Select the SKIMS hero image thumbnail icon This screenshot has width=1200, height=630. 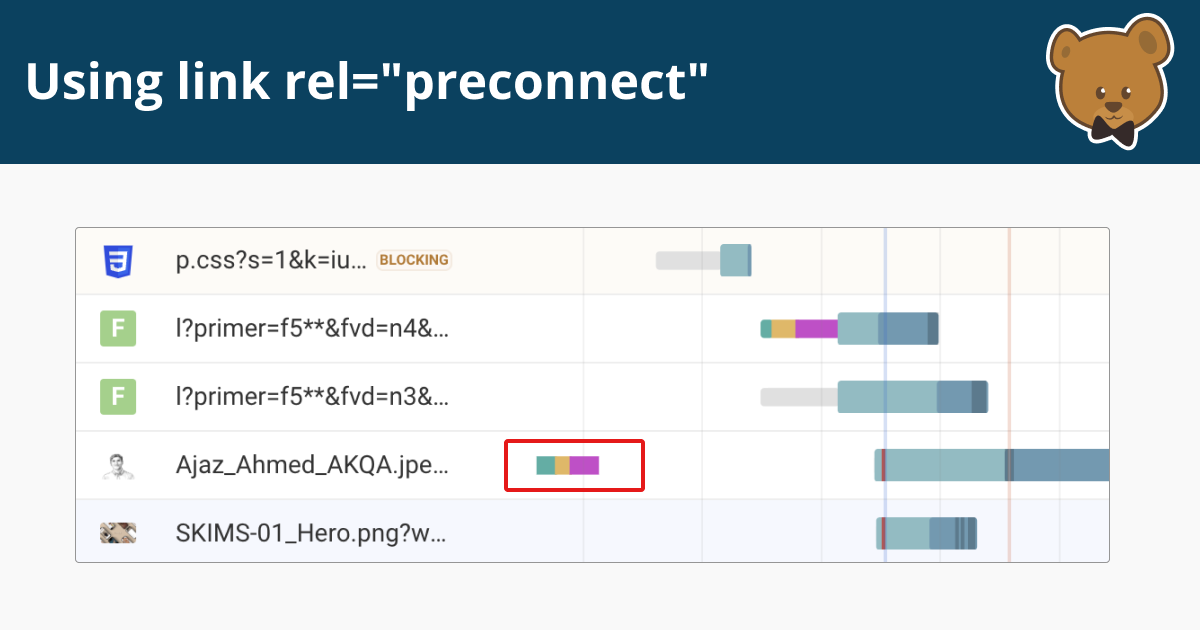click(x=118, y=532)
